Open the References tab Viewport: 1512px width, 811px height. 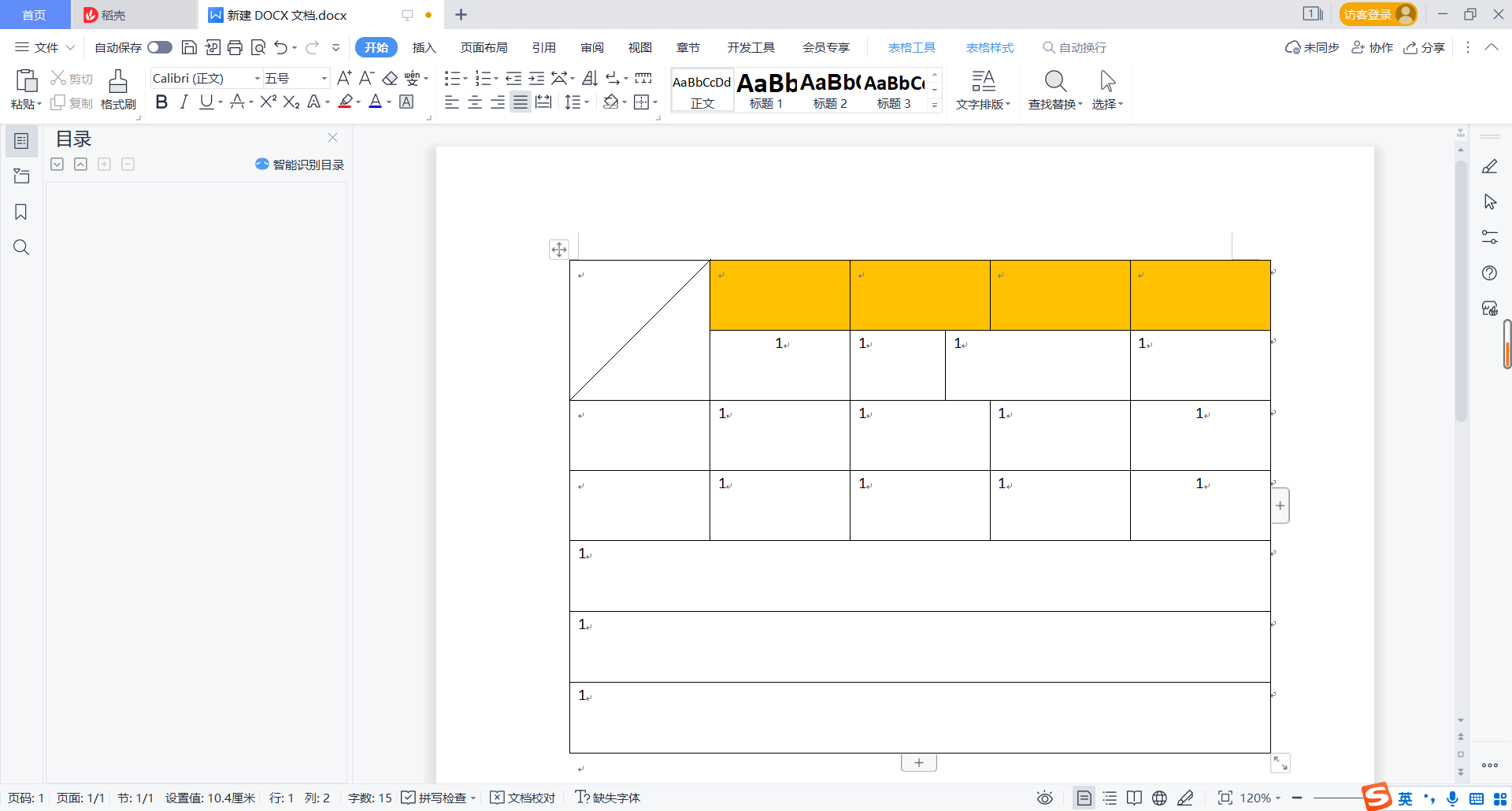[x=543, y=47]
